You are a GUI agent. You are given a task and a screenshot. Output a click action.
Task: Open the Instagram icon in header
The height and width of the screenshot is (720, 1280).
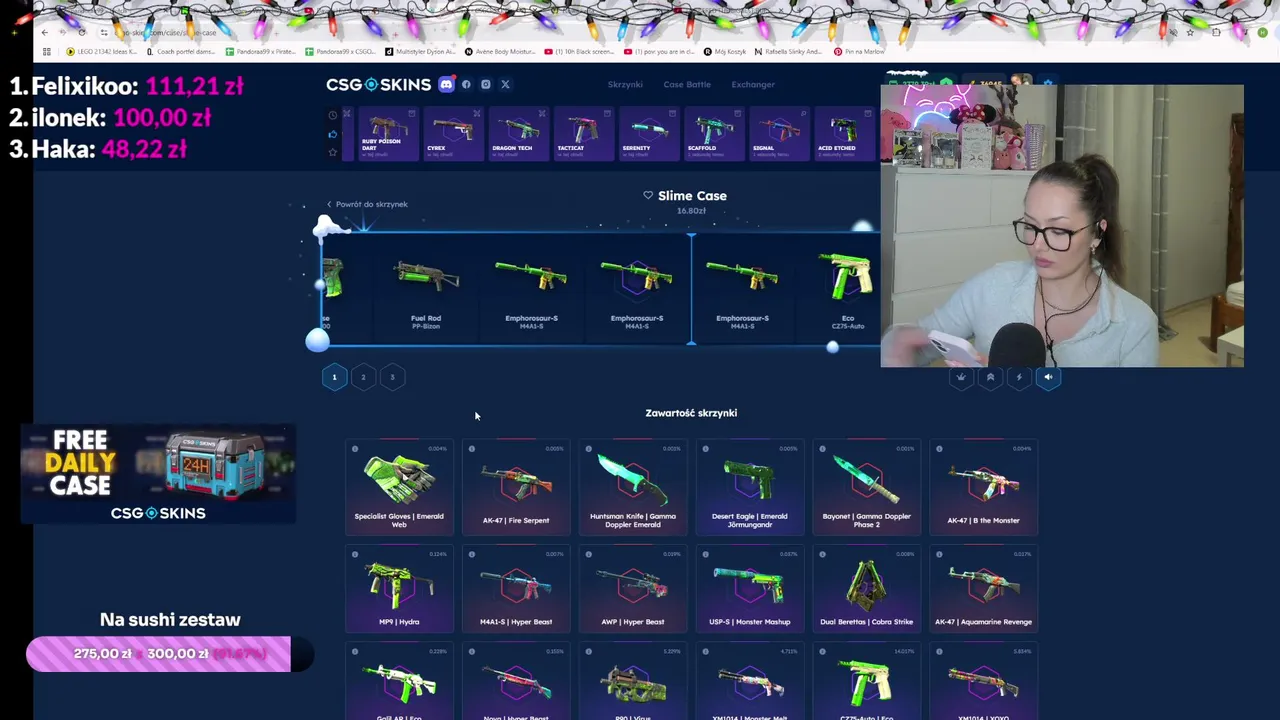click(486, 85)
